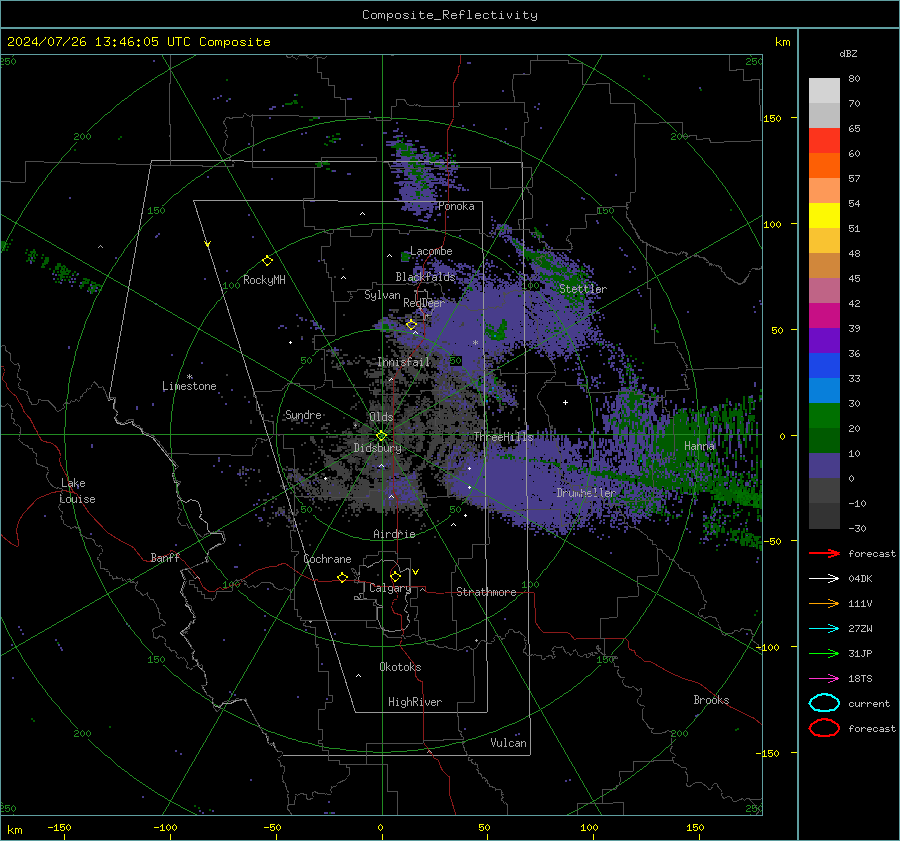Click the HighRiver label on the map

tap(415, 702)
